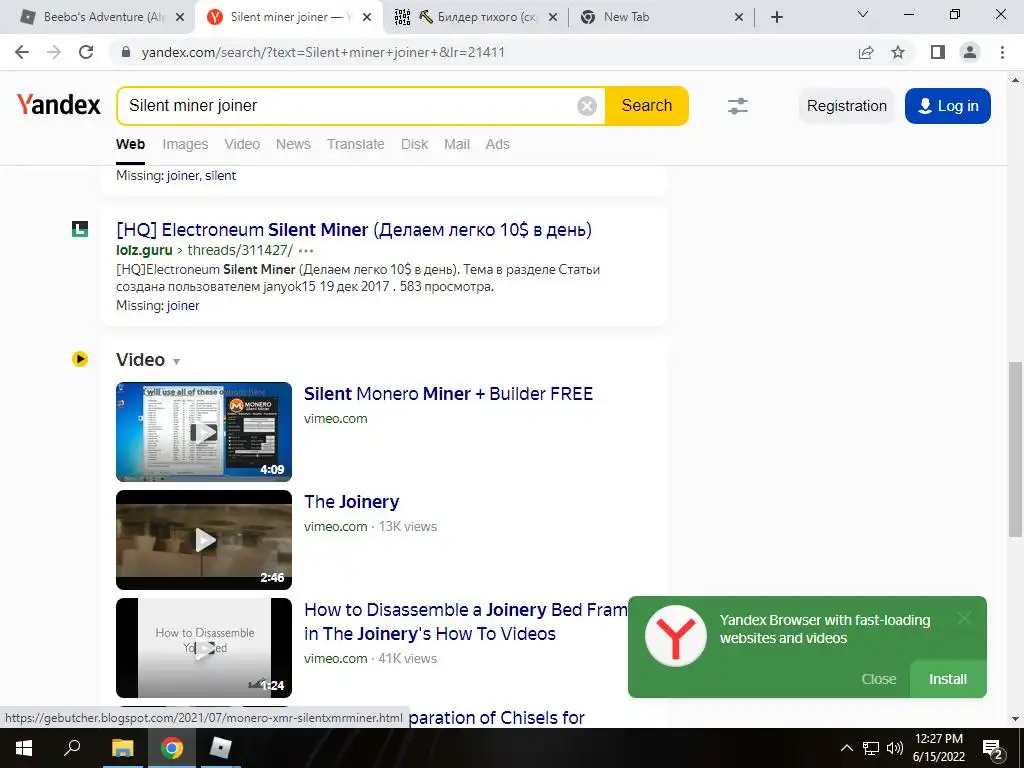Open network status tray icon

click(871, 748)
